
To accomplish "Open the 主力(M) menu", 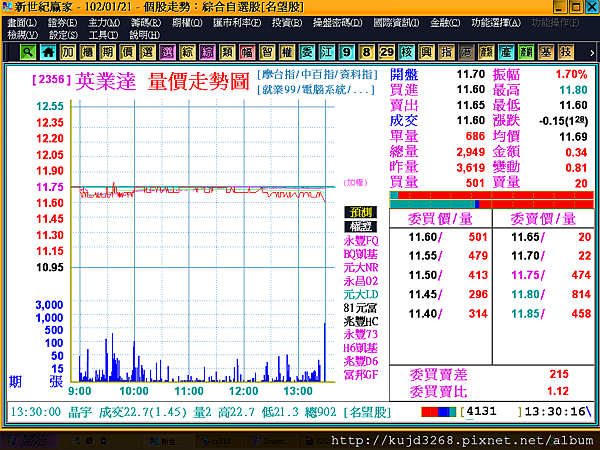I will pyautogui.click(x=104, y=23).
